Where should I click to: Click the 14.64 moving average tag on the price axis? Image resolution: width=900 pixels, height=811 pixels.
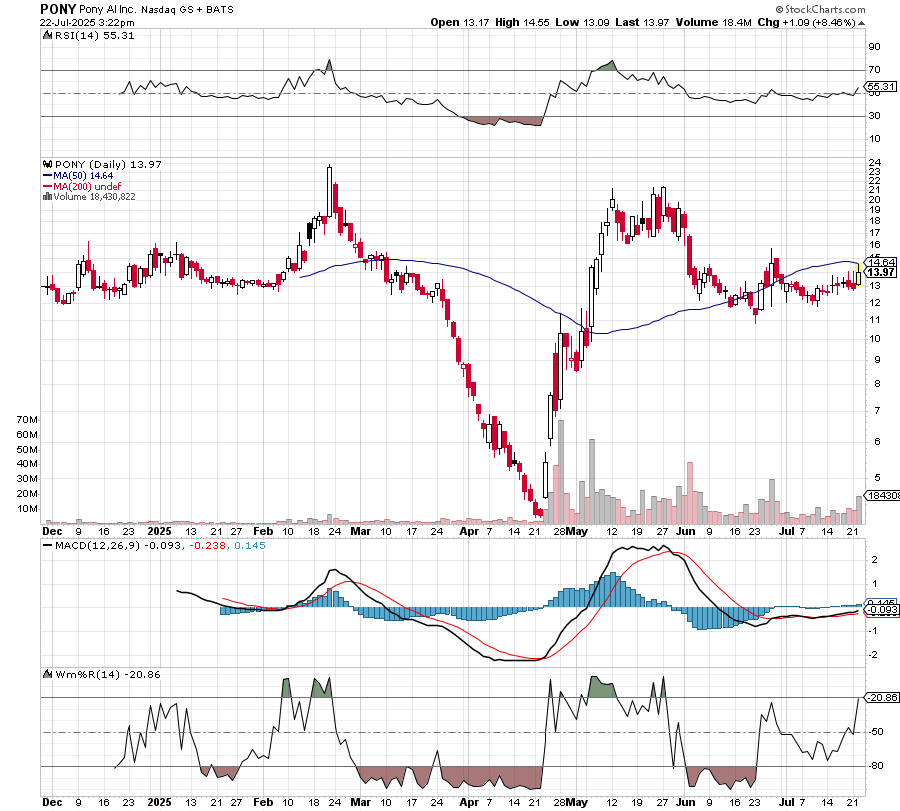click(x=881, y=262)
